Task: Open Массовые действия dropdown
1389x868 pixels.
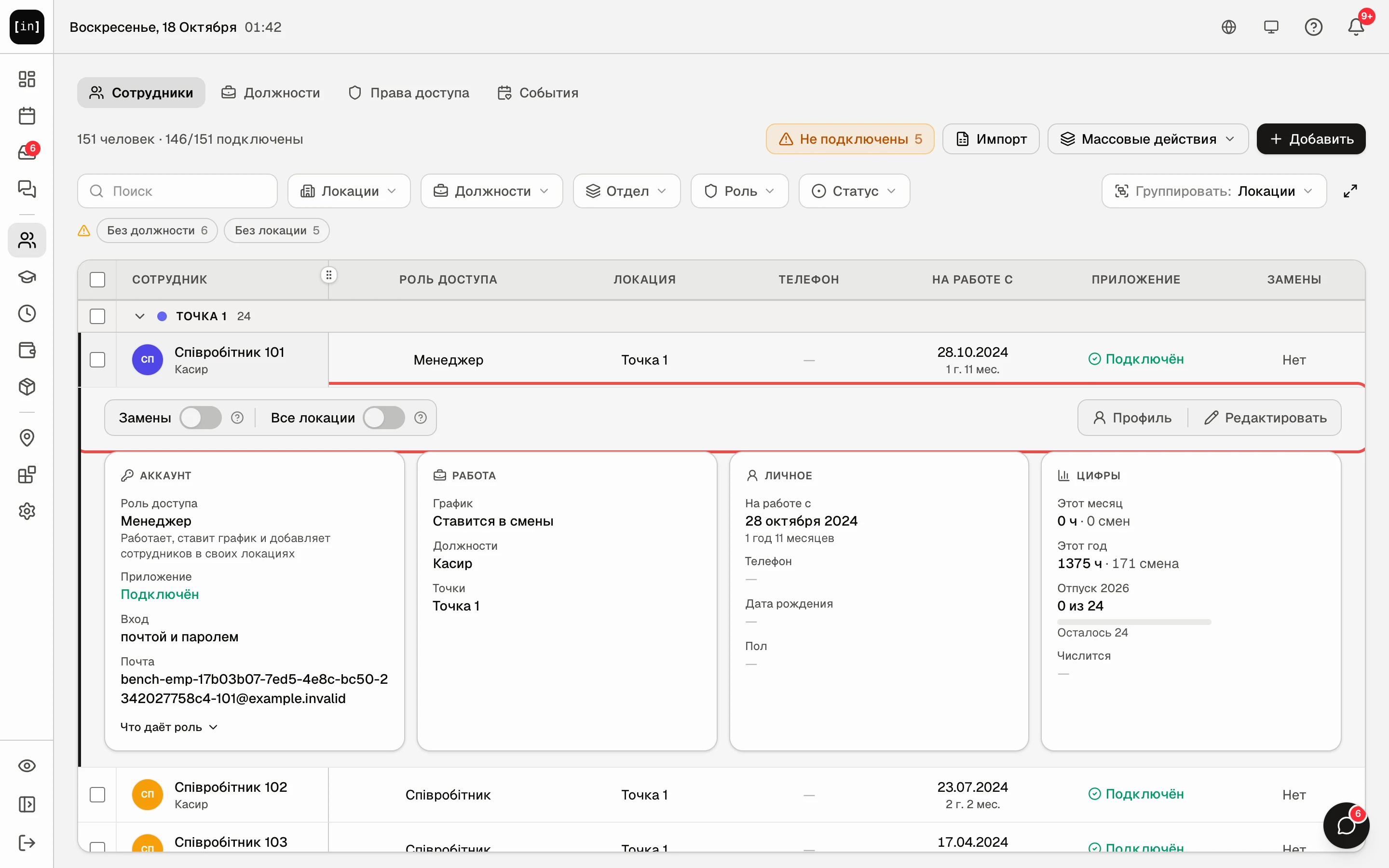Action: pos(1148,139)
